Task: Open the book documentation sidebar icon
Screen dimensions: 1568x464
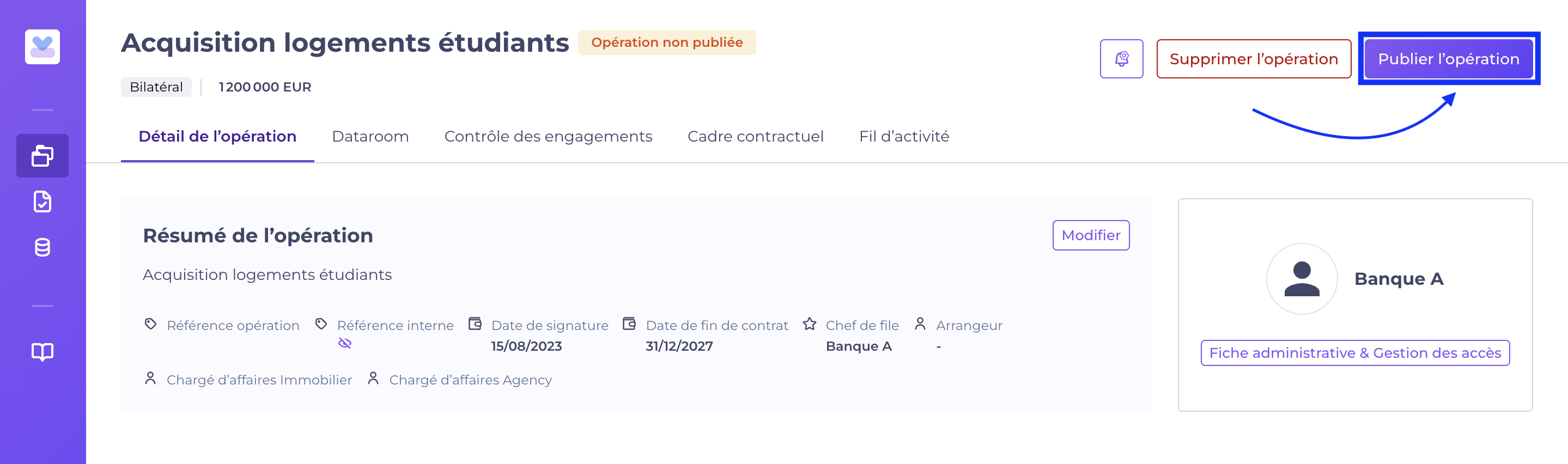Action: (x=42, y=351)
